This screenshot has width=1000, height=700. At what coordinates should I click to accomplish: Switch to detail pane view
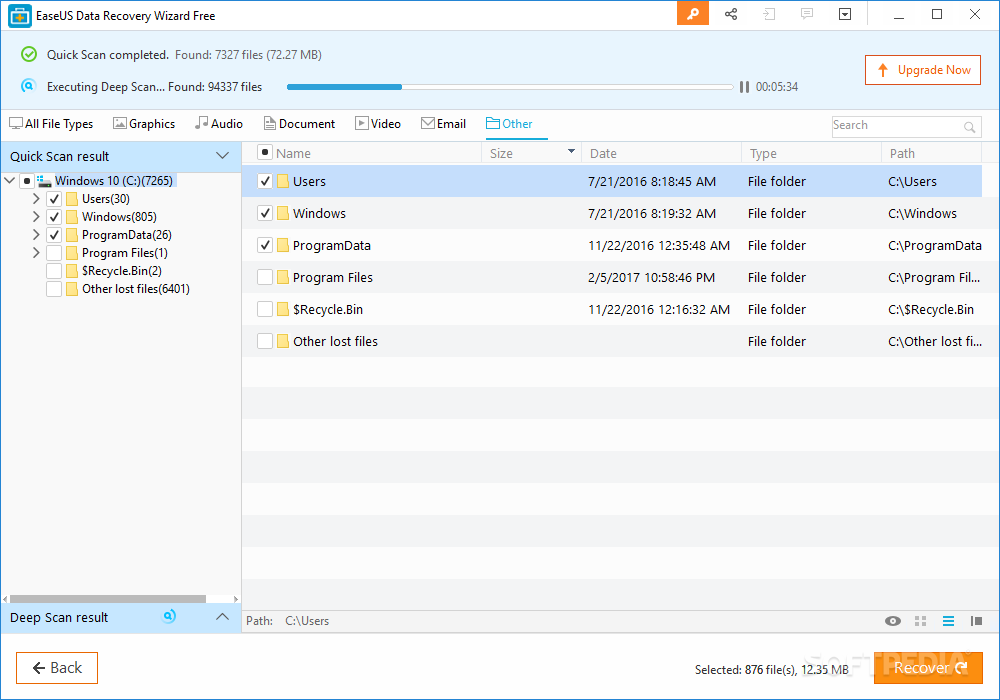pos(976,621)
